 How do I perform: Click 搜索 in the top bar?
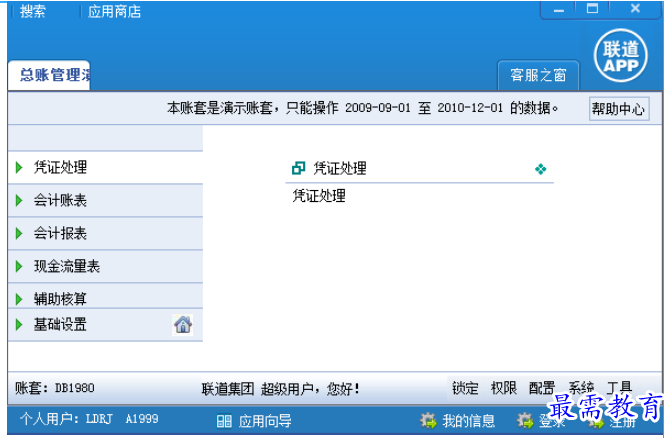[33, 12]
